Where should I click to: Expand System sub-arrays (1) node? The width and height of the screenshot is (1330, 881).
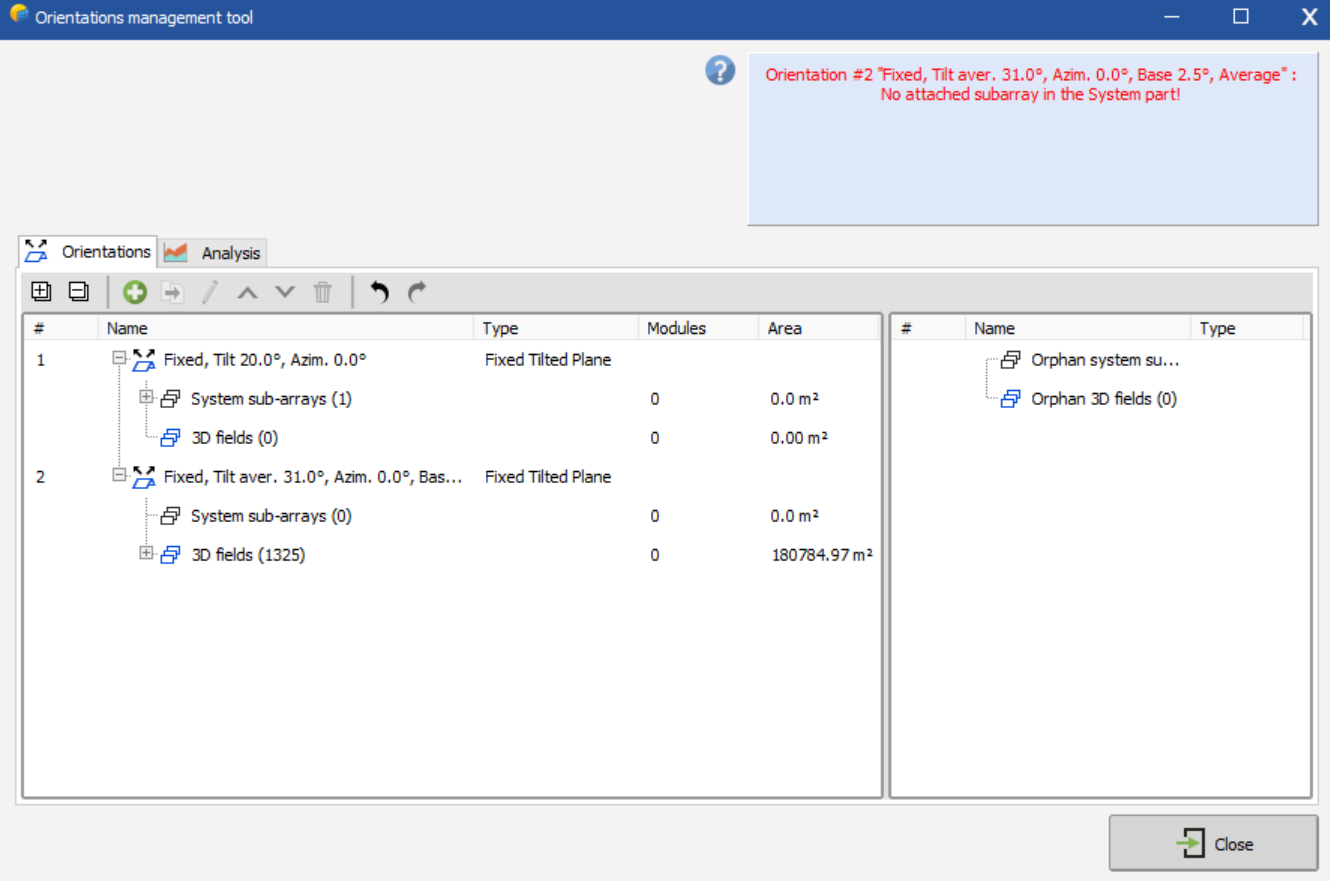(x=147, y=397)
